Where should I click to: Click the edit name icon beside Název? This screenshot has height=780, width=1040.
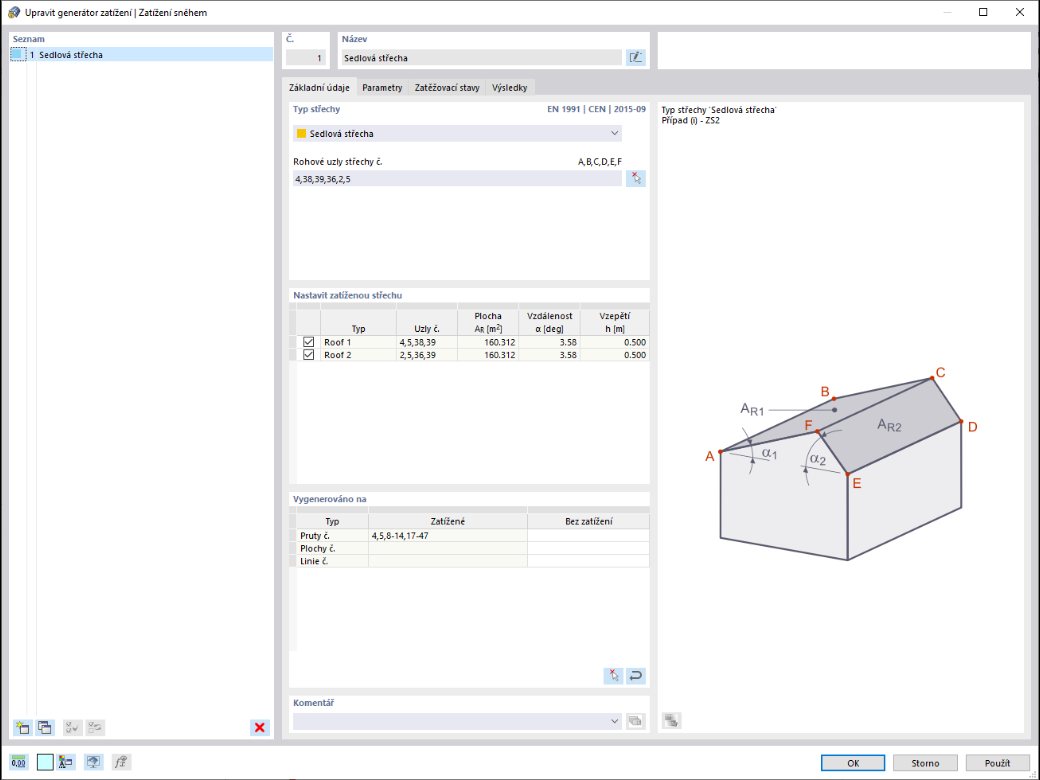(635, 58)
